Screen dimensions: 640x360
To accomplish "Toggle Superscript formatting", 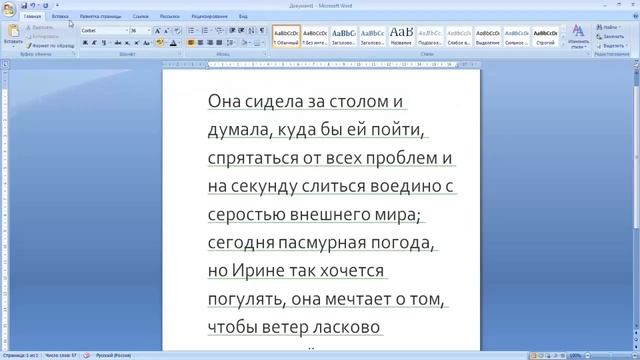I will click(137, 43).
